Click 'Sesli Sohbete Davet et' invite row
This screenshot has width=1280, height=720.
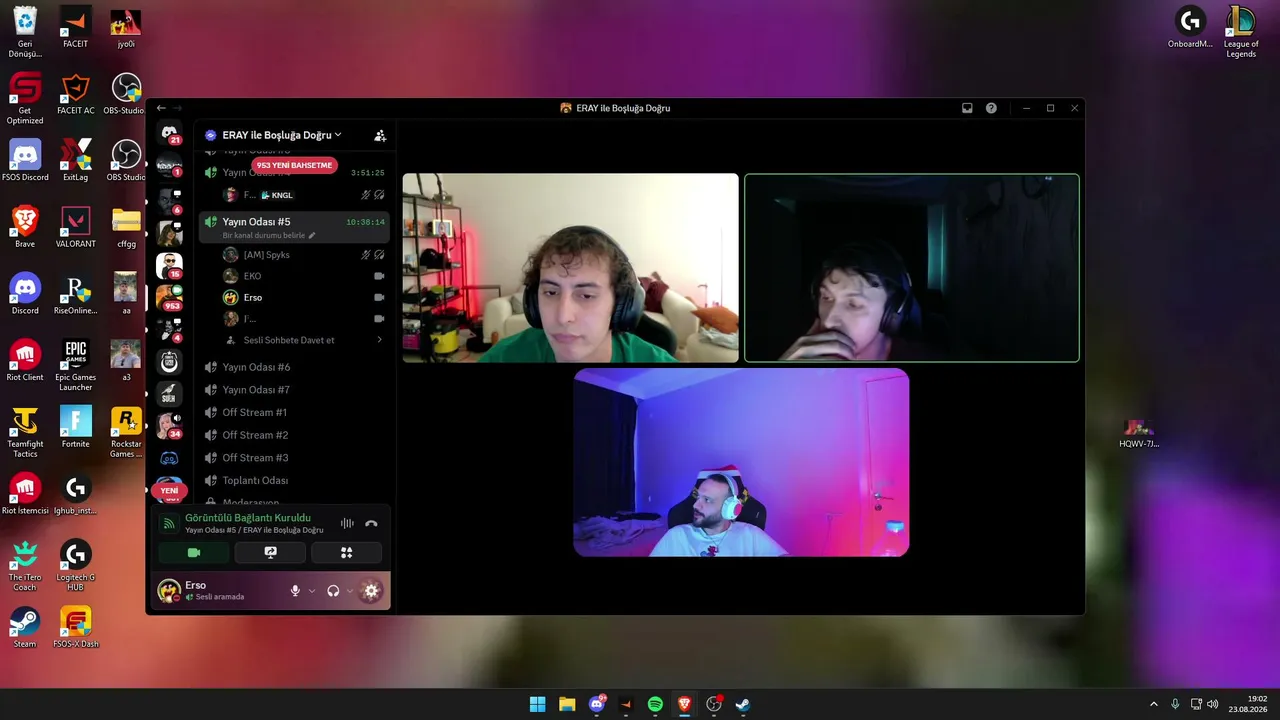click(x=304, y=340)
